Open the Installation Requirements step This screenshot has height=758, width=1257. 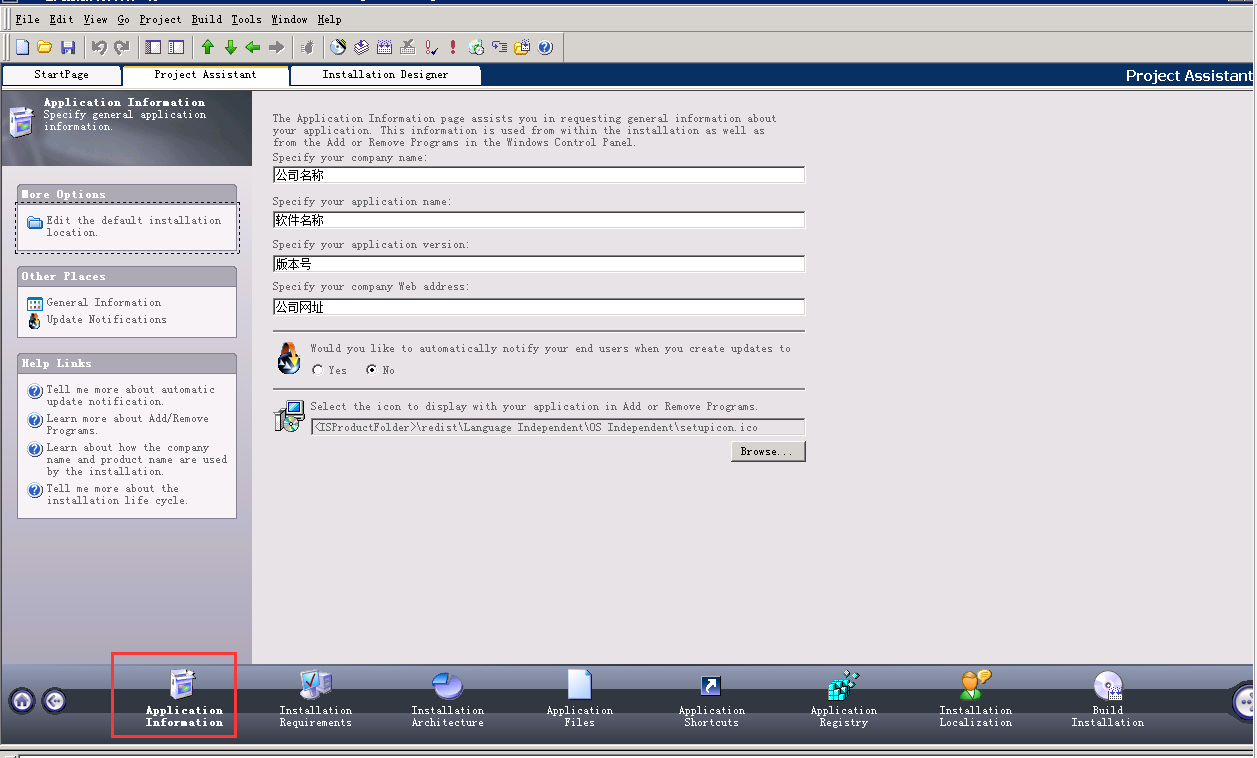pos(315,700)
